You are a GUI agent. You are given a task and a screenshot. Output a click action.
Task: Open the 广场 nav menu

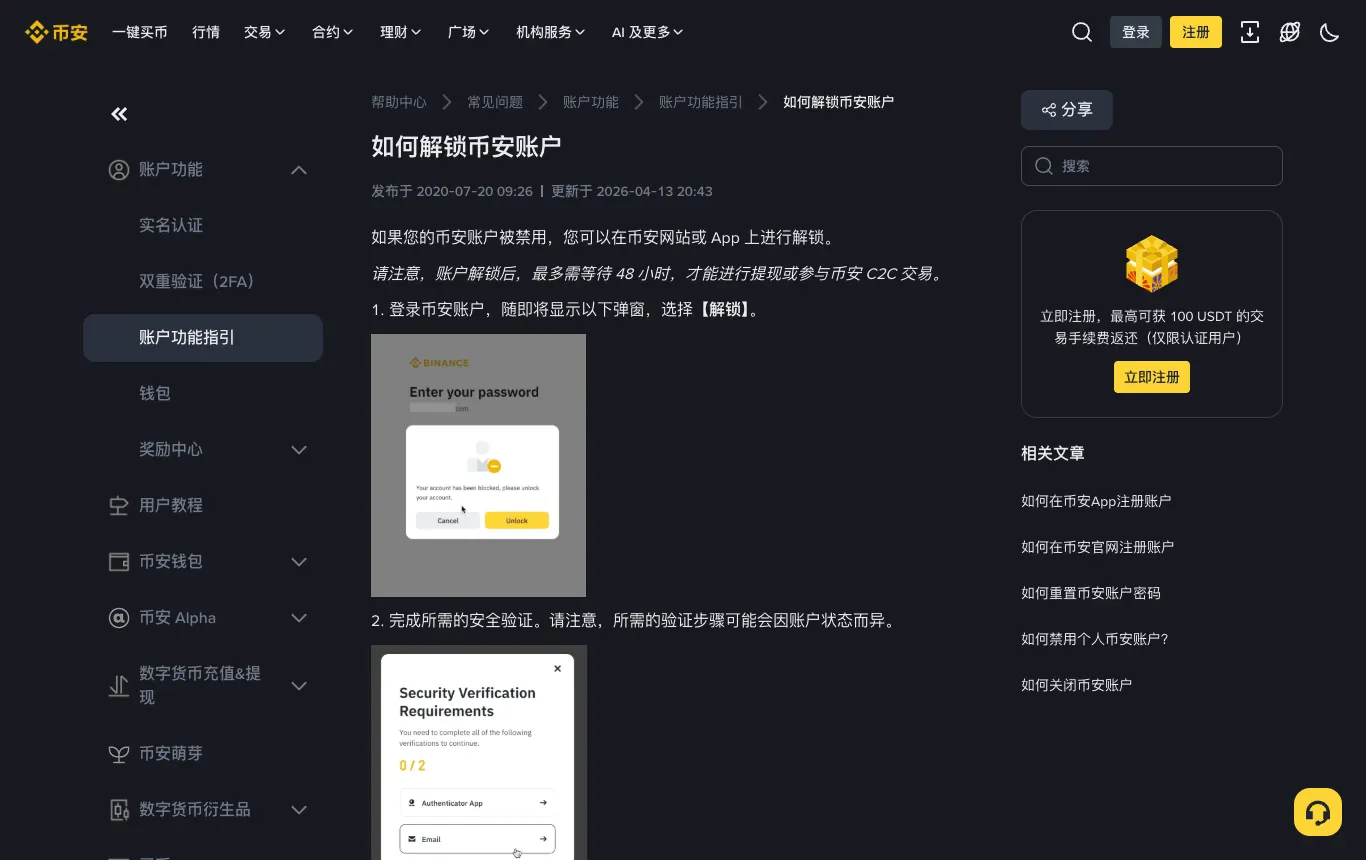[x=468, y=32]
